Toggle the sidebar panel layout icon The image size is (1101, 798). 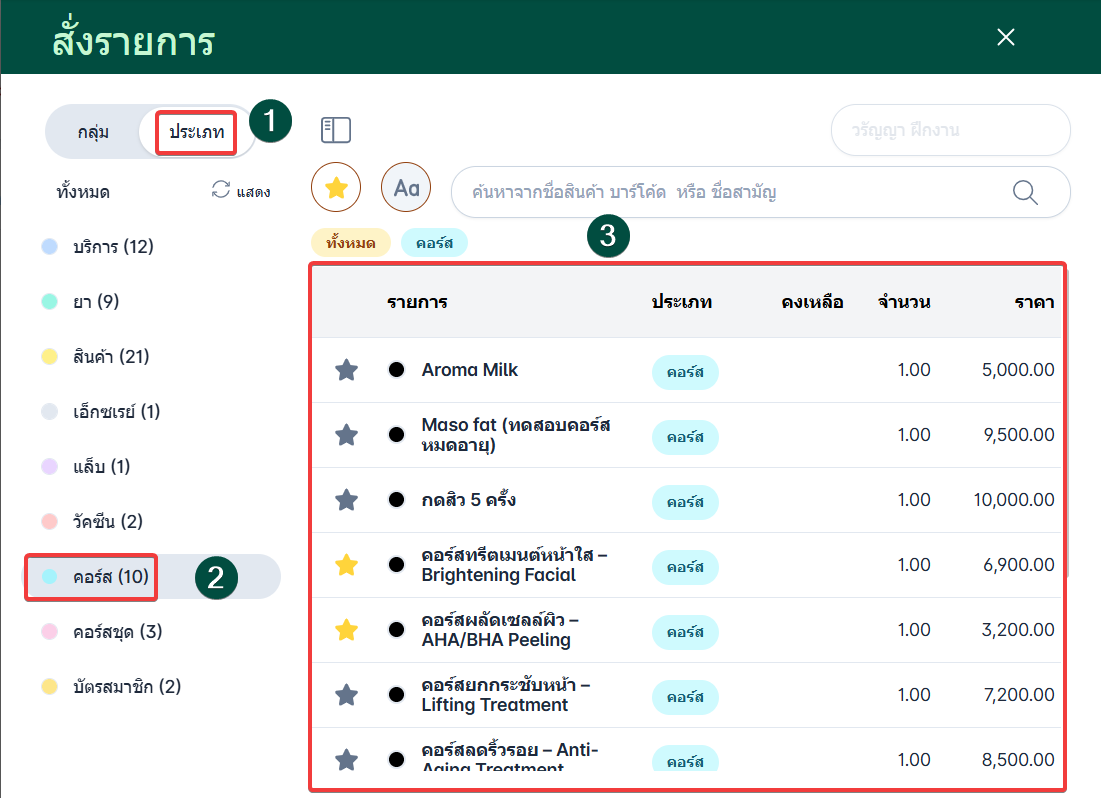[335, 130]
